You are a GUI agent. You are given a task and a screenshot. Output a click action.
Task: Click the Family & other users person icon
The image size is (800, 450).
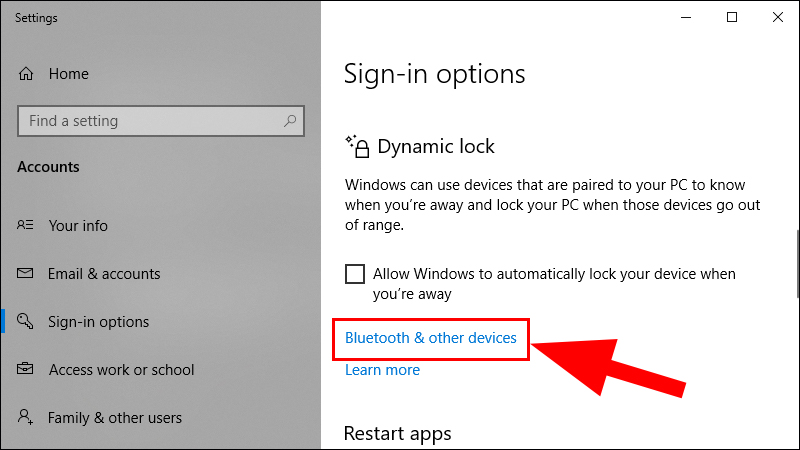click(x=25, y=417)
